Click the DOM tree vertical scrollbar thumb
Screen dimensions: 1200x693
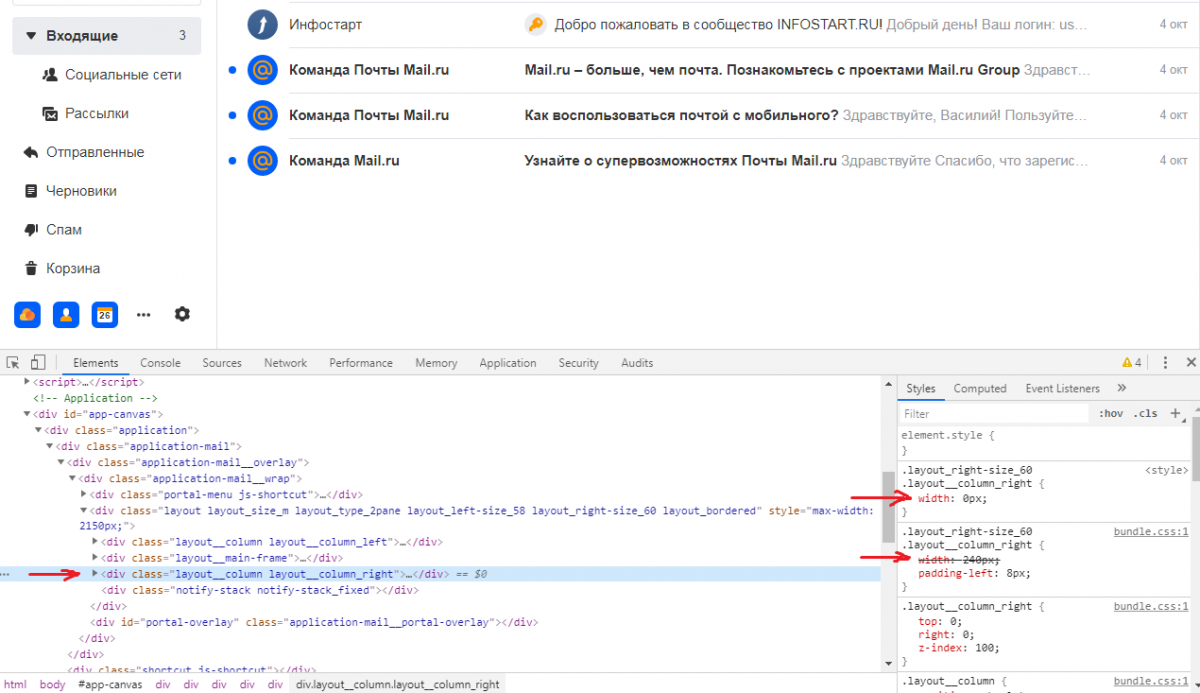[888, 506]
